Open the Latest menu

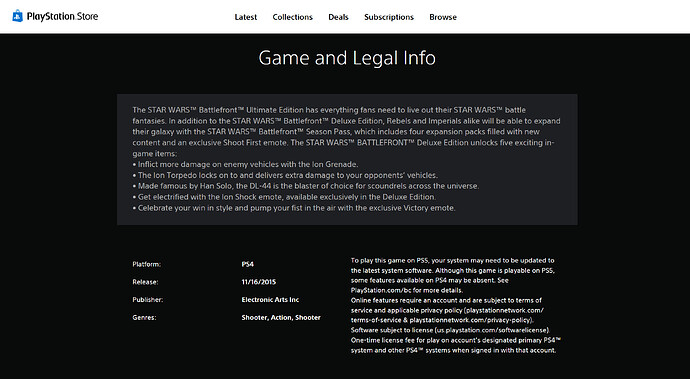(246, 17)
